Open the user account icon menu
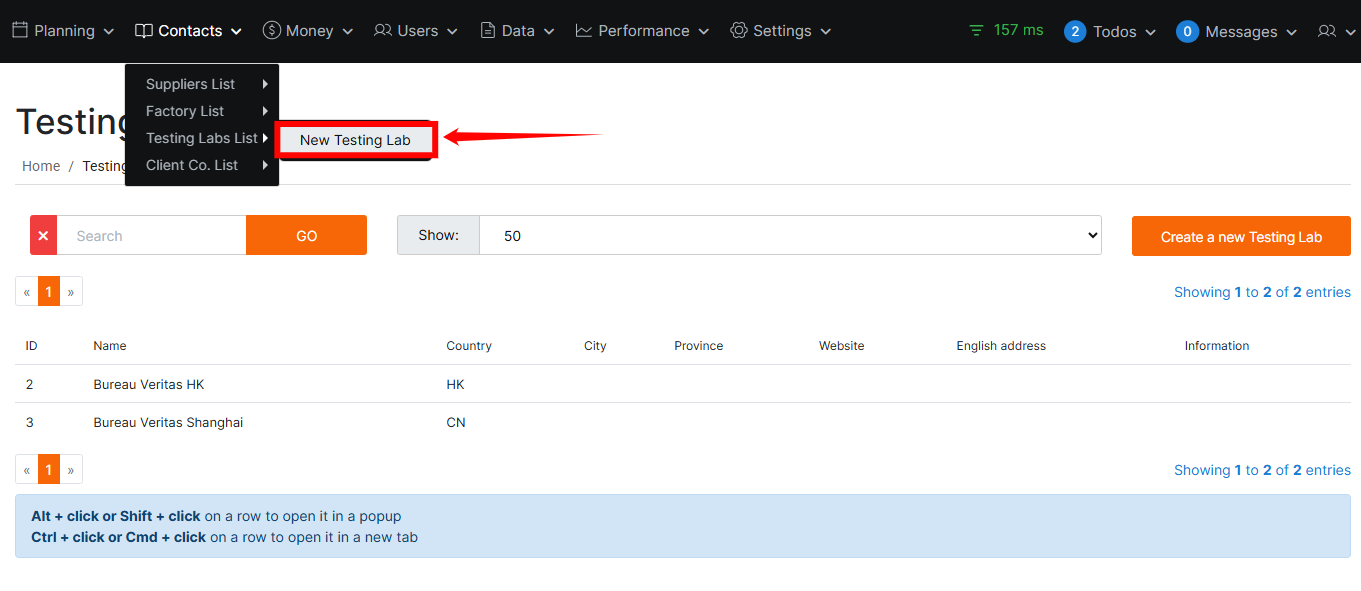 tap(1335, 32)
